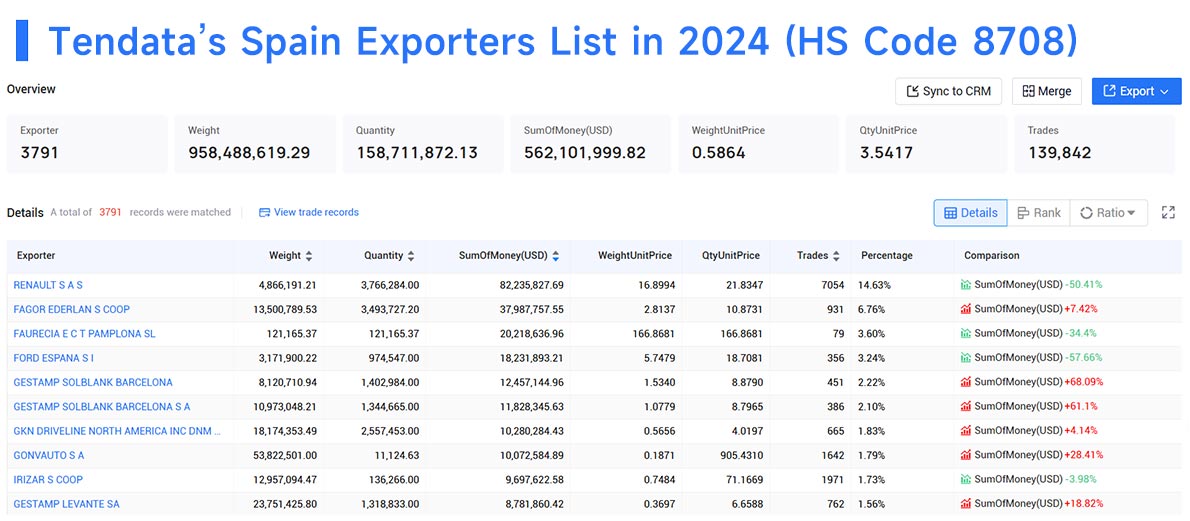Click the comparison chart icon showing +68.09%
Screen dimensions: 1190x521
tap(965, 382)
